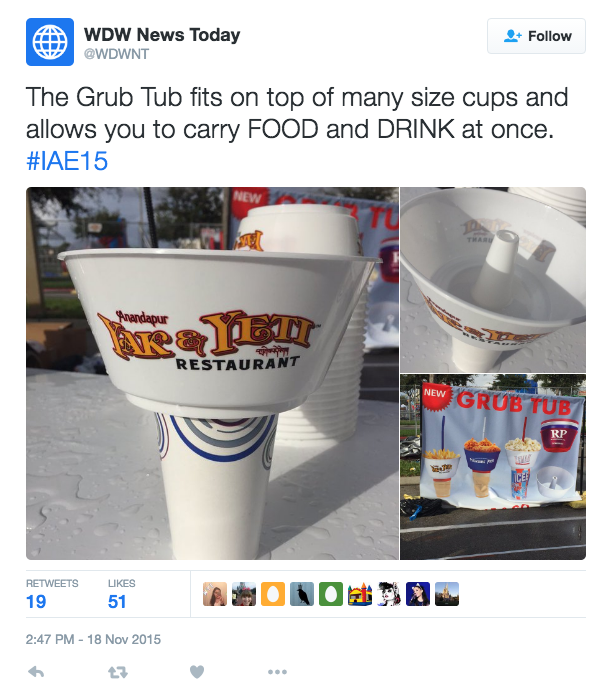613x695 pixels.
Task: Open the Grub Tub banner photo thumbnail
Action: pyautogui.click(x=493, y=467)
